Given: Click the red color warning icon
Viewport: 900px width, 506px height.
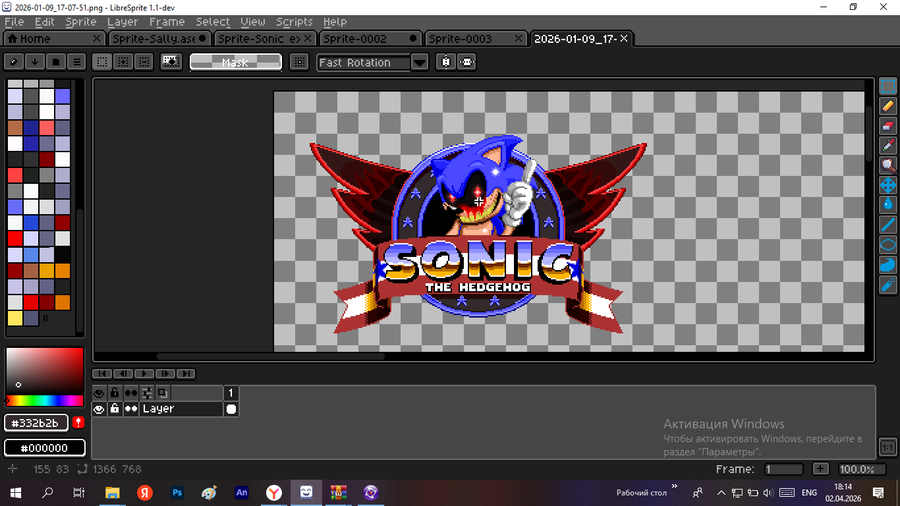Looking at the screenshot, I should click(x=79, y=423).
